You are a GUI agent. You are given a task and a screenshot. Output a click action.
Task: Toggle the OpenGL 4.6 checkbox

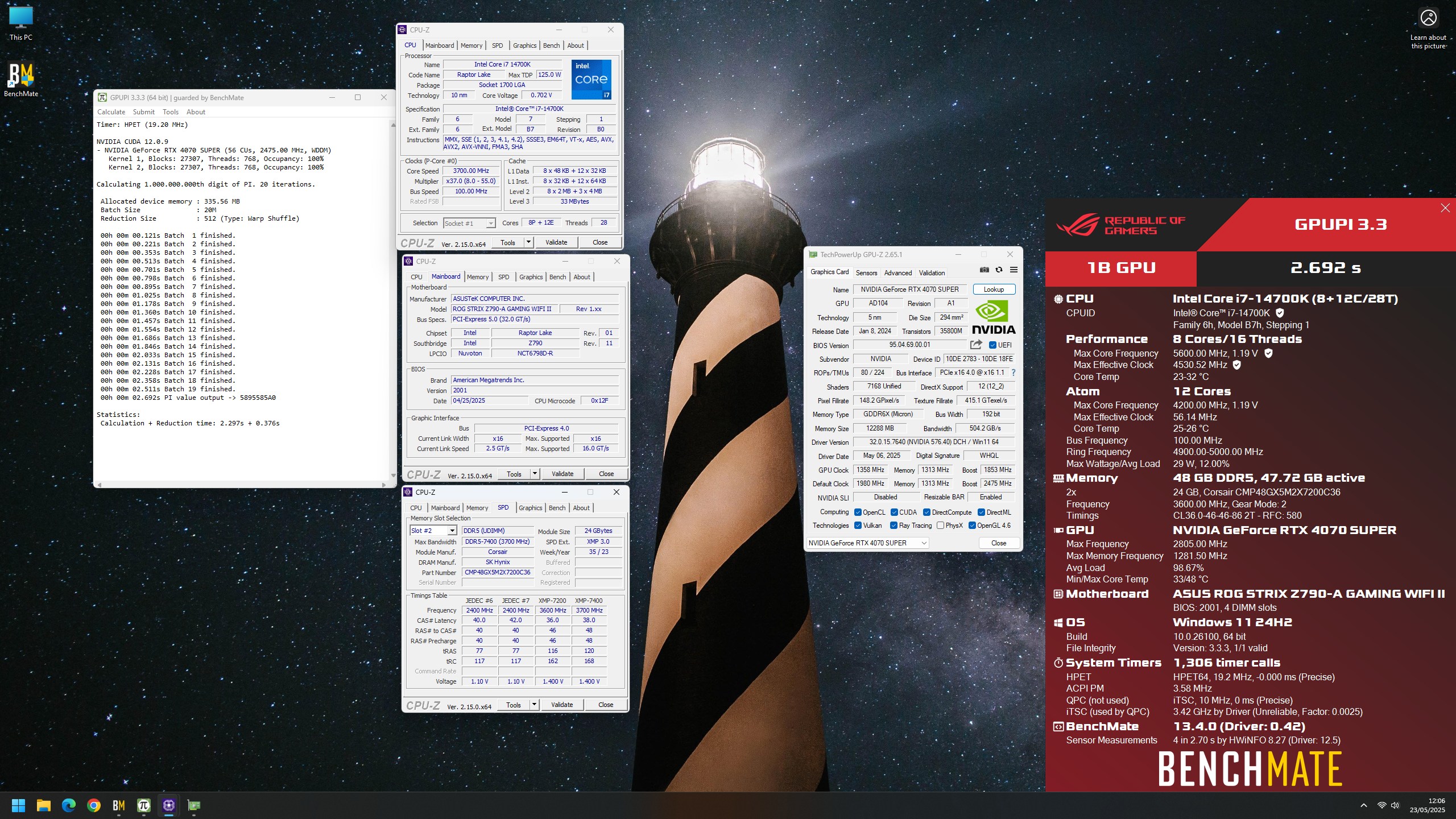pyautogui.click(x=972, y=526)
